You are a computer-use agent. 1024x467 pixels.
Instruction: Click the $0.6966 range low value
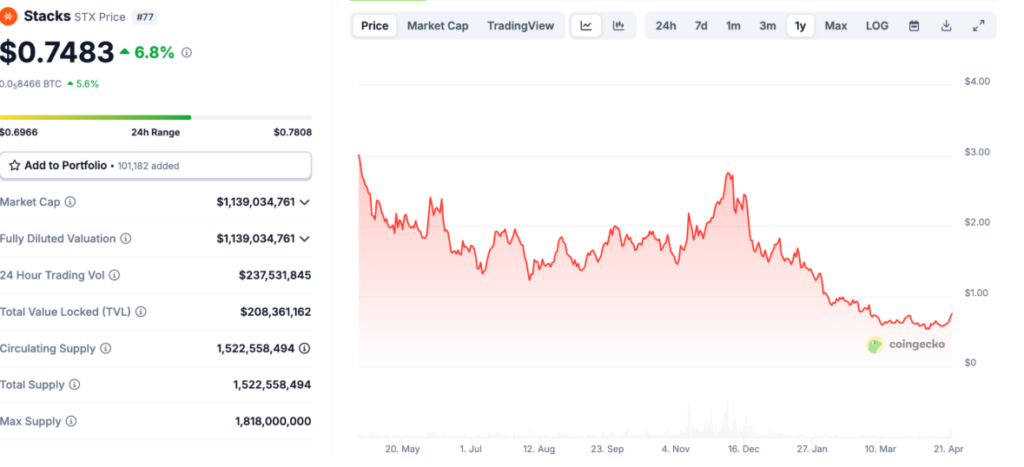click(x=19, y=132)
